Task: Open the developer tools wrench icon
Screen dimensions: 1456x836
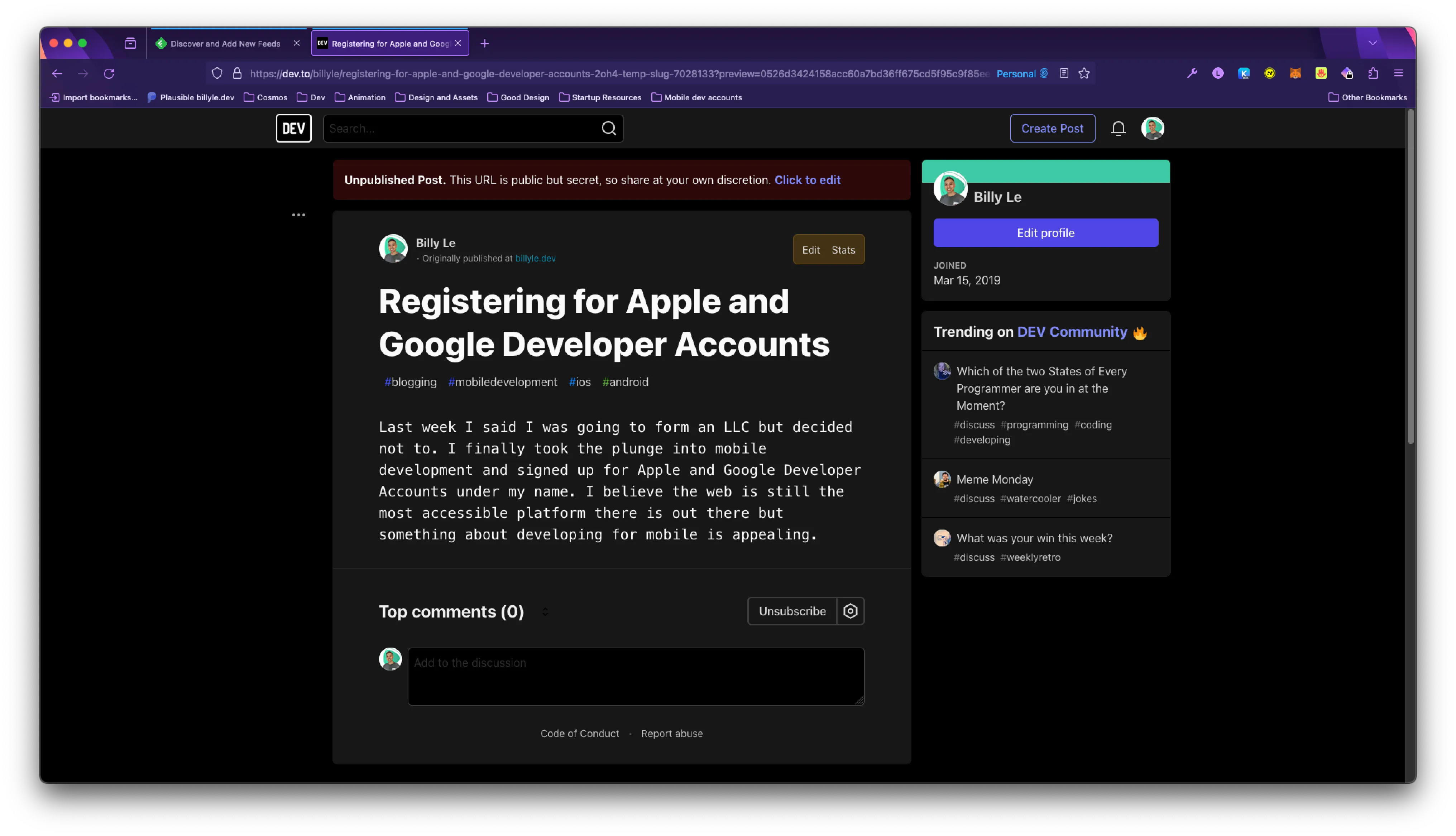Action: click(x=1192, y=73)
